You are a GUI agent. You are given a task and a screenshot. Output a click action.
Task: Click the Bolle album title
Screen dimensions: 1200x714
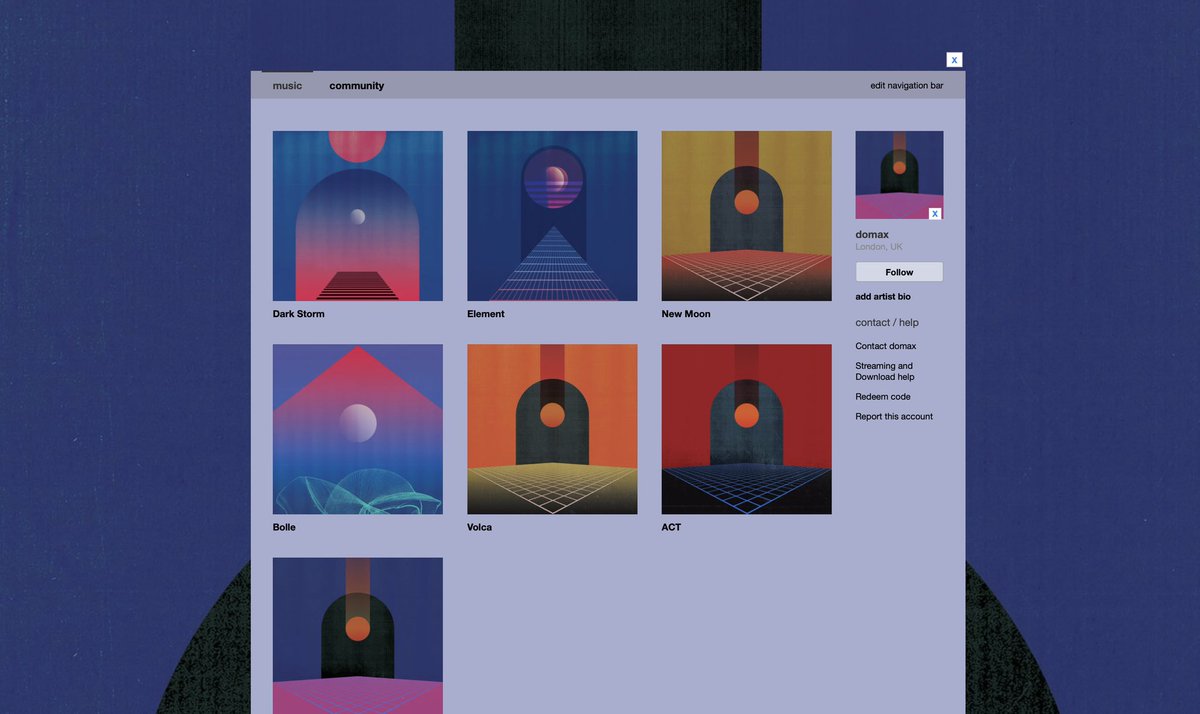click(284, 527)
